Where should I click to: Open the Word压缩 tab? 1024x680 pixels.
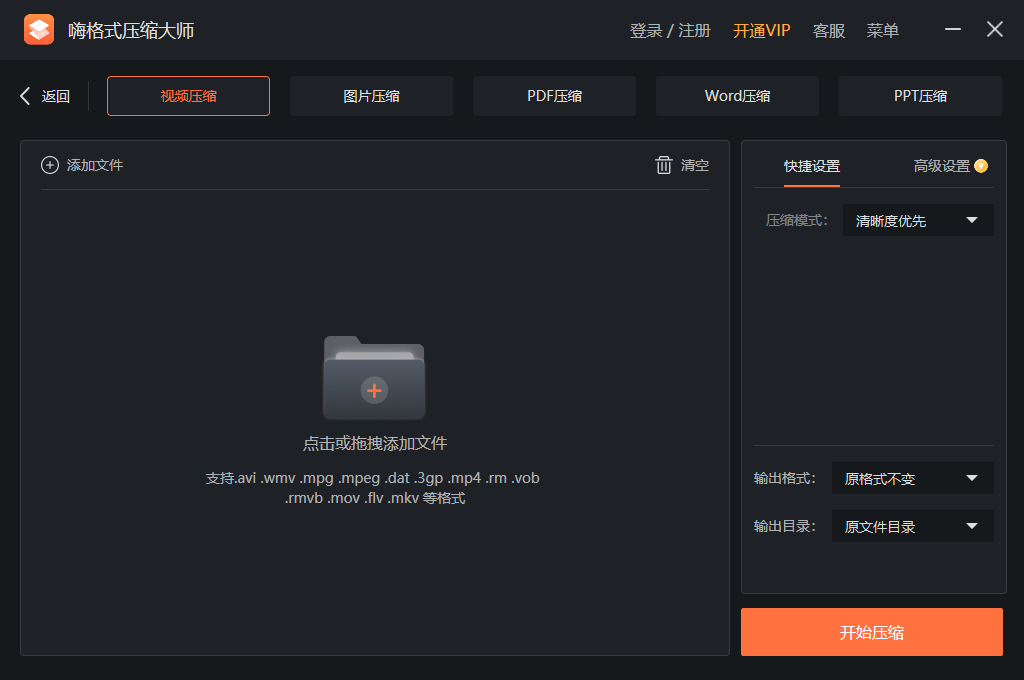737,95
